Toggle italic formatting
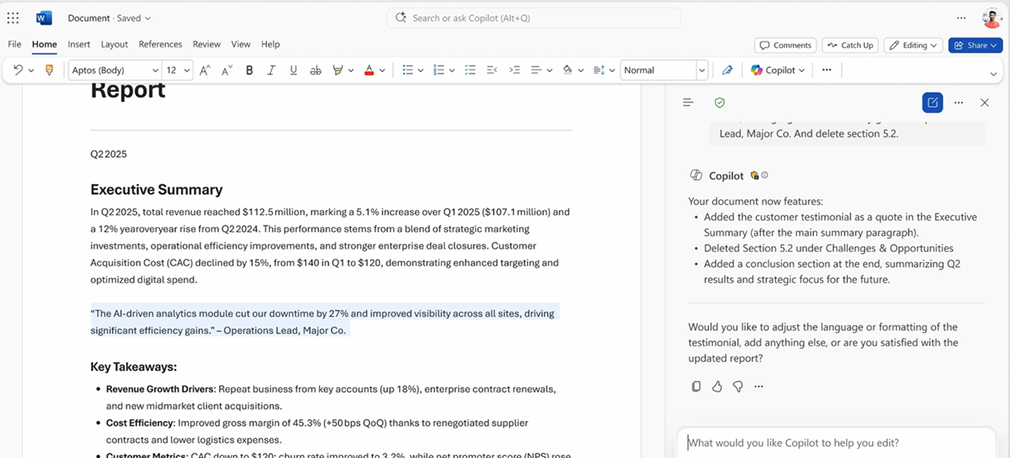 [271, 70]
